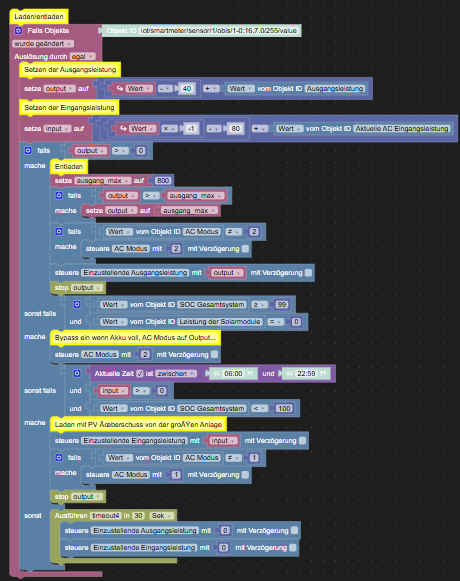Select Objekt ID Leistung der Solarmodule field
This screenshot has height=581, width=460.
220,322
